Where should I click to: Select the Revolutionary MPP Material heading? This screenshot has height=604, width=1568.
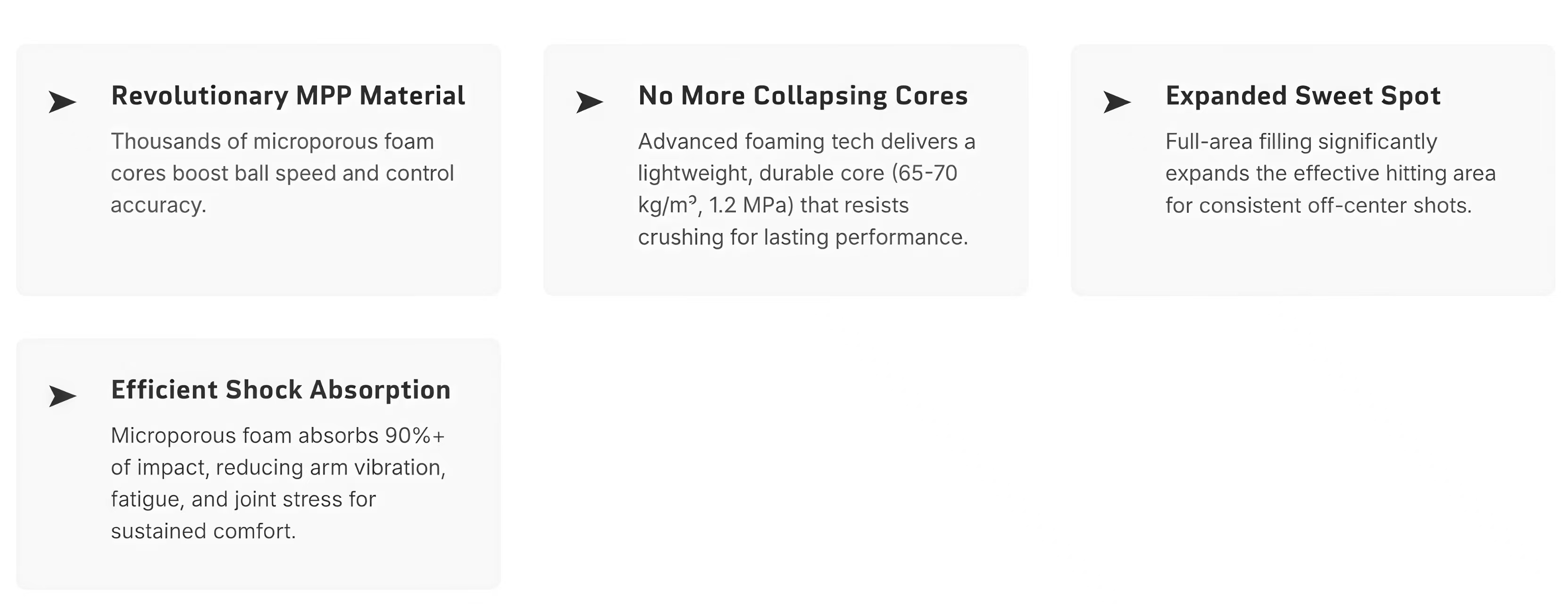[288, 96]
